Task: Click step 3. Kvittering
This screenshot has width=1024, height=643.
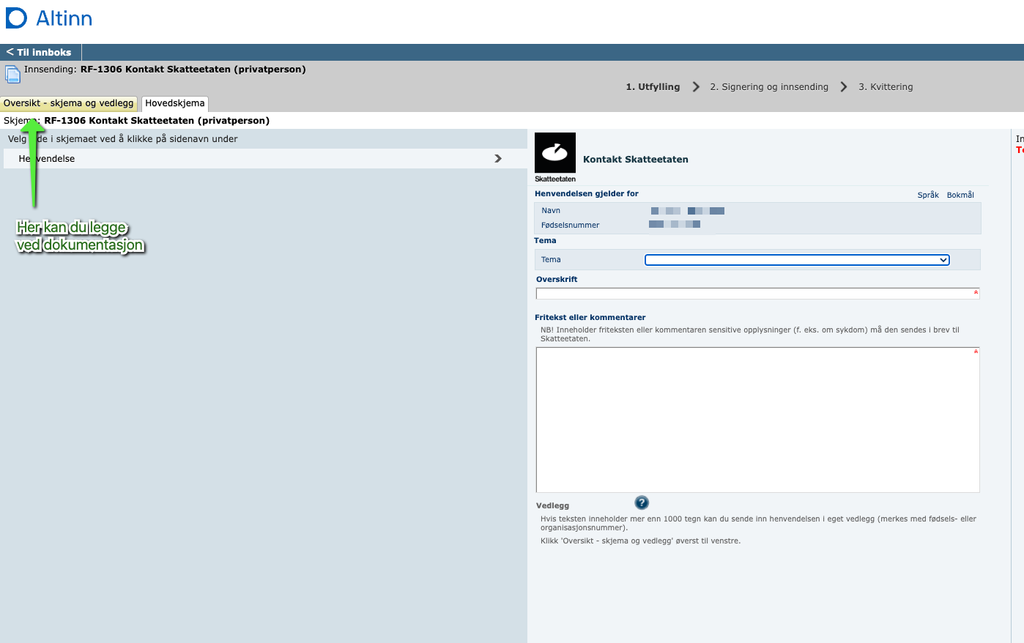Action: pos(885,87)
